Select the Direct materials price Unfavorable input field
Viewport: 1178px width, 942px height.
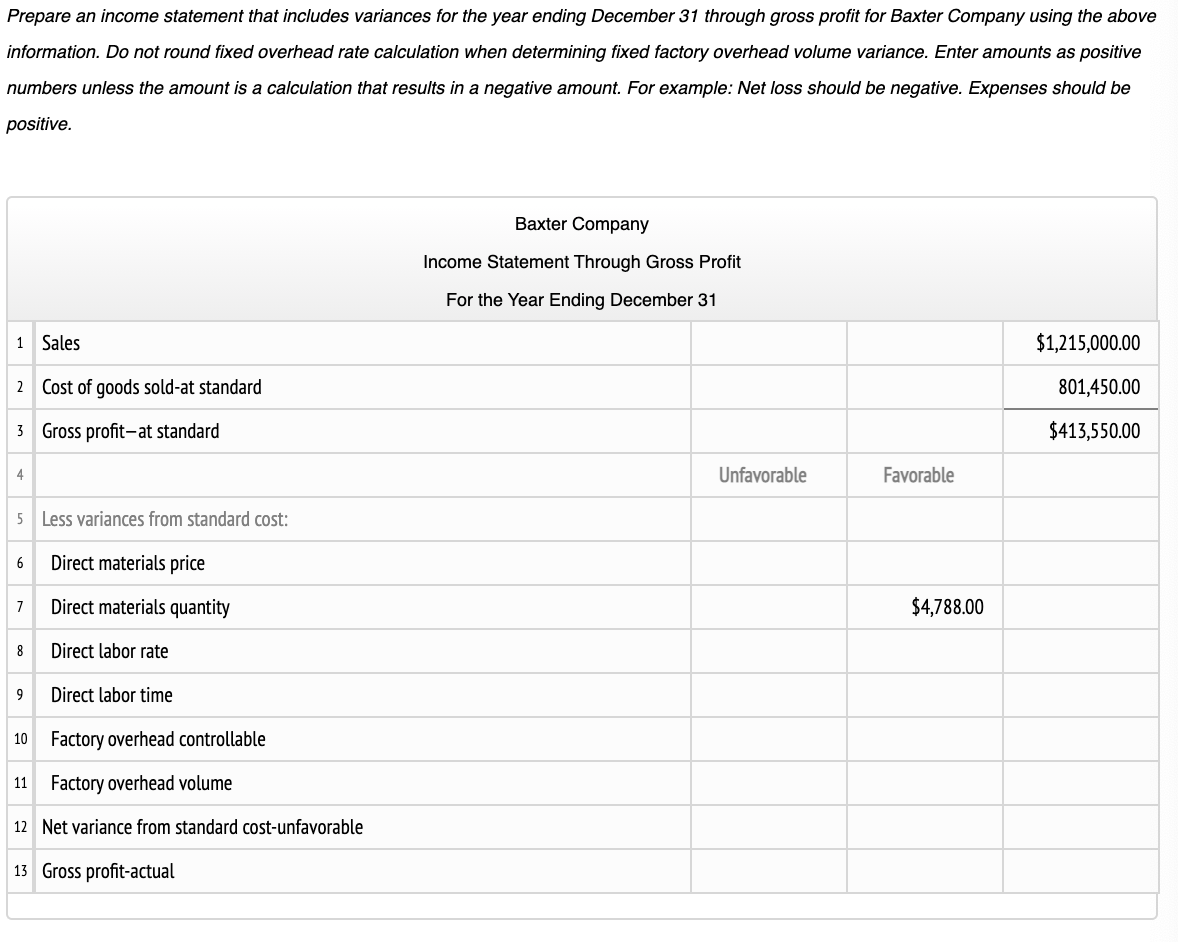pyautogui.click(x=768, y=563)
